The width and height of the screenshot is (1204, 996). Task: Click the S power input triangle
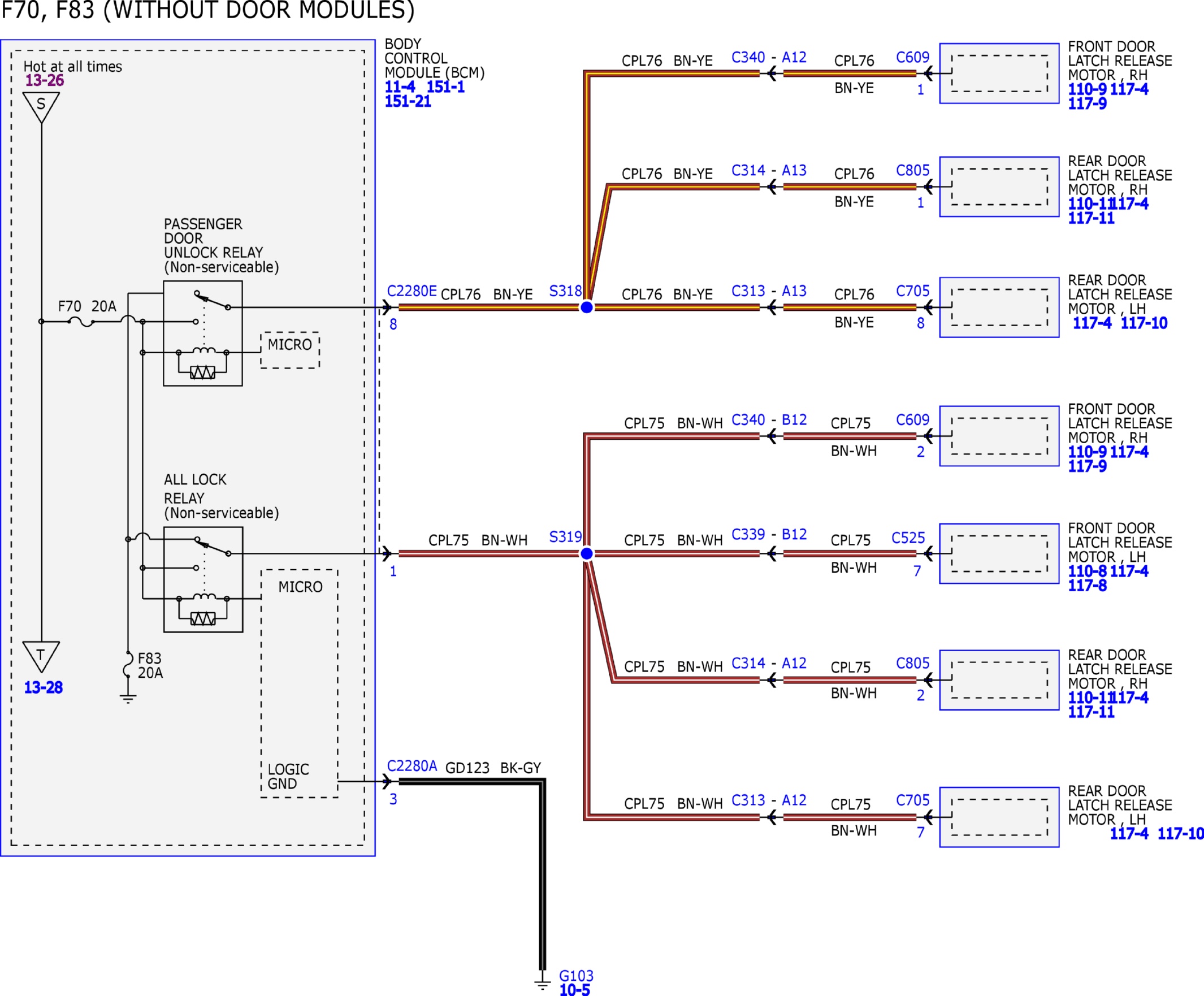tap(41, 107)
